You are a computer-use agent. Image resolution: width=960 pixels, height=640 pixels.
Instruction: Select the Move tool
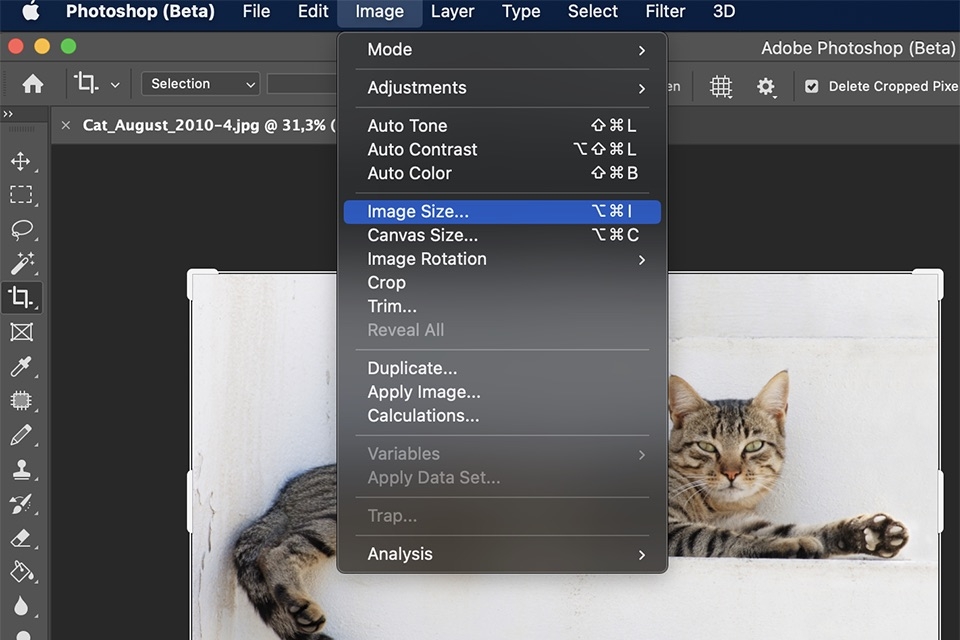click(22, 160)
